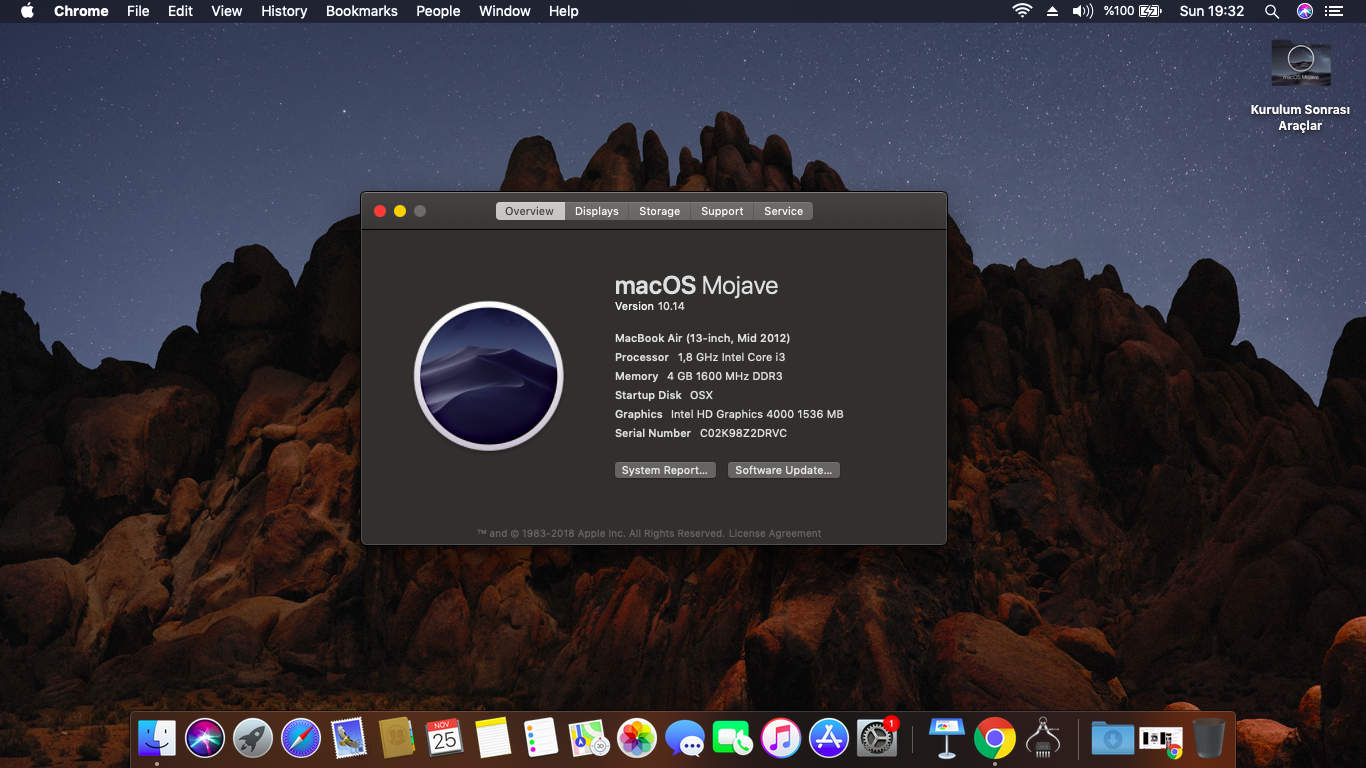The height and width of the screenshot is (768, 1366).
Task: Click the Wi-Fi status icon
Action: [1022, 11]
